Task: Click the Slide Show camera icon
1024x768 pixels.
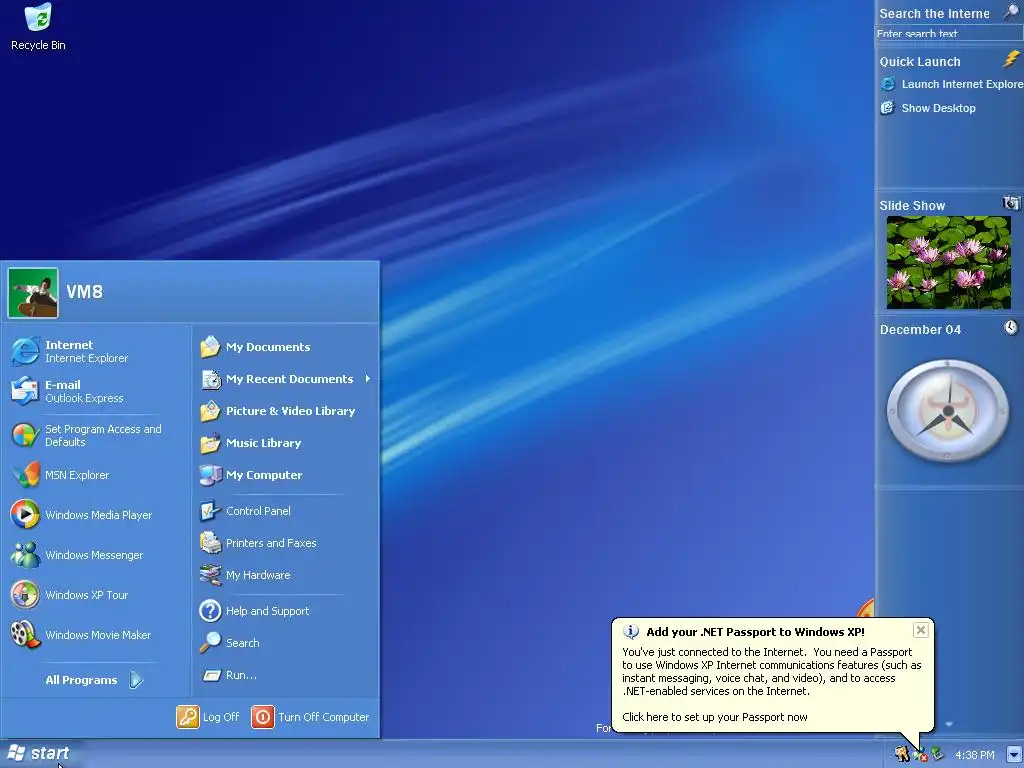Action: (x=1011, y=203)
